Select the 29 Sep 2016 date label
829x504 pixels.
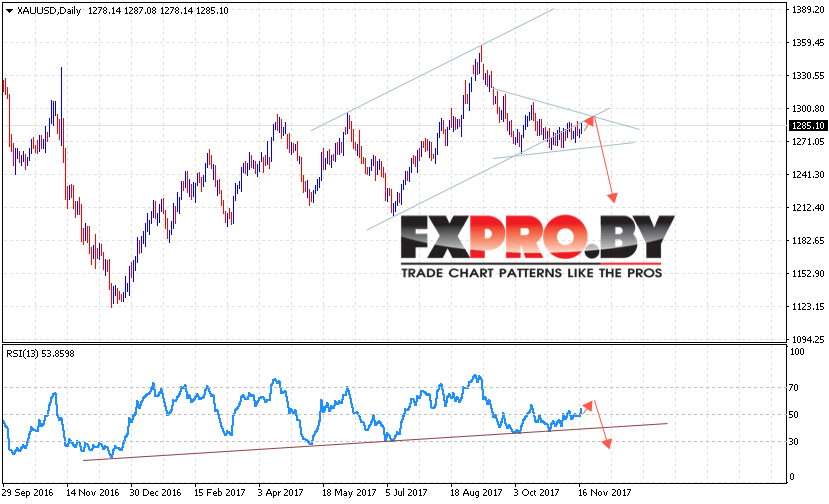pyautogui.click(x=27, y=492)
